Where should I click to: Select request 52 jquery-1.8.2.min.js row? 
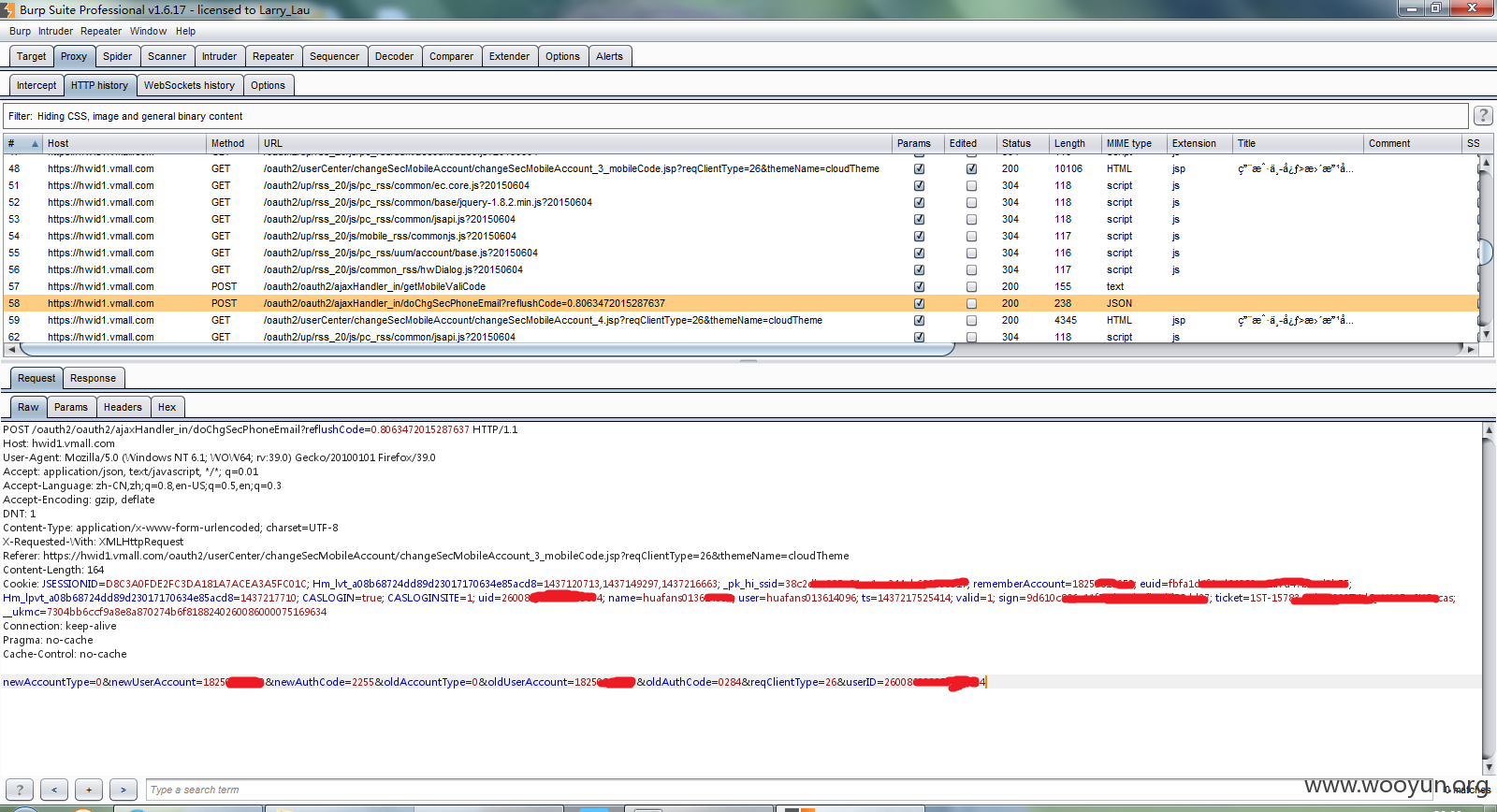[739, 202]
